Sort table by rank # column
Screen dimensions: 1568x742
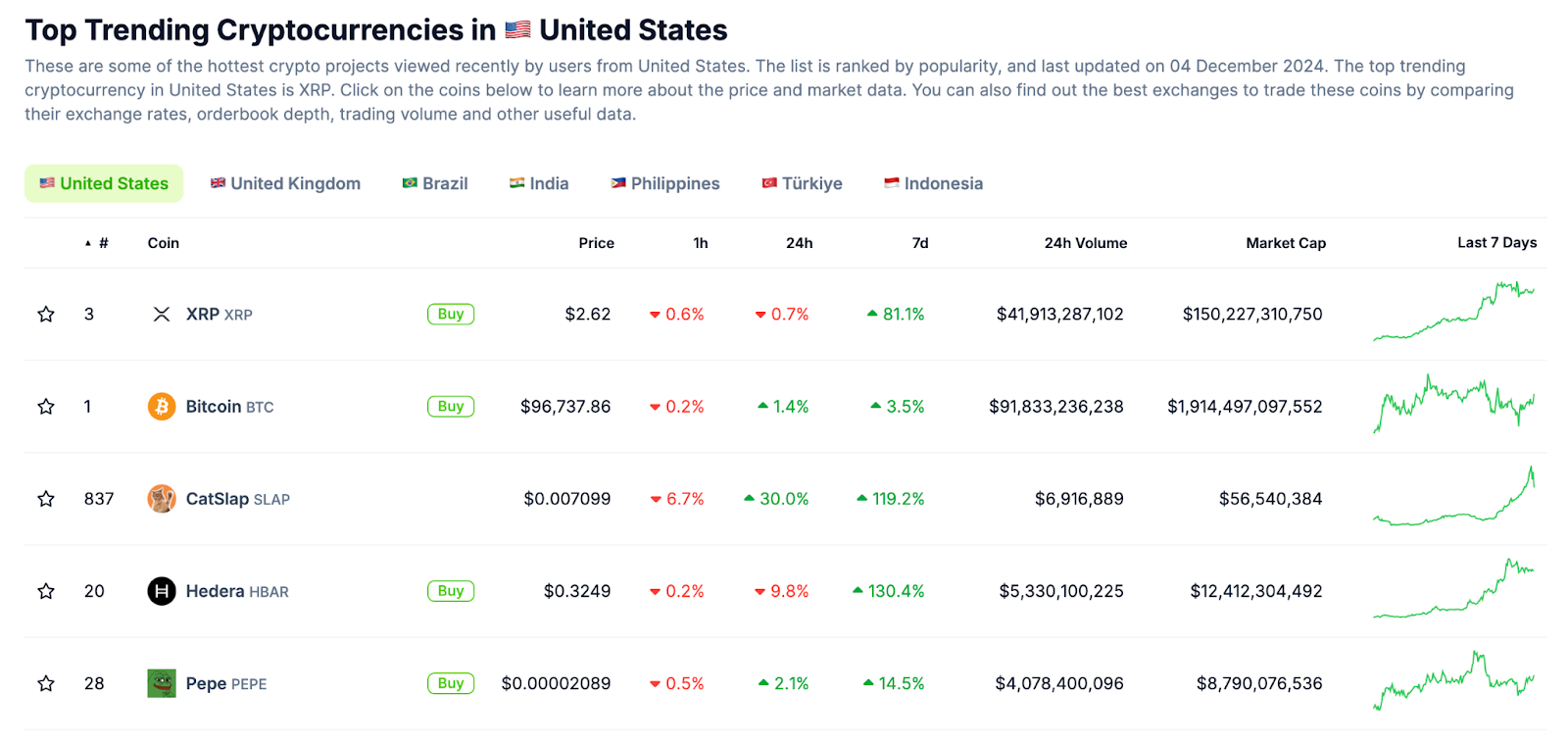click(x=103, y=243)
